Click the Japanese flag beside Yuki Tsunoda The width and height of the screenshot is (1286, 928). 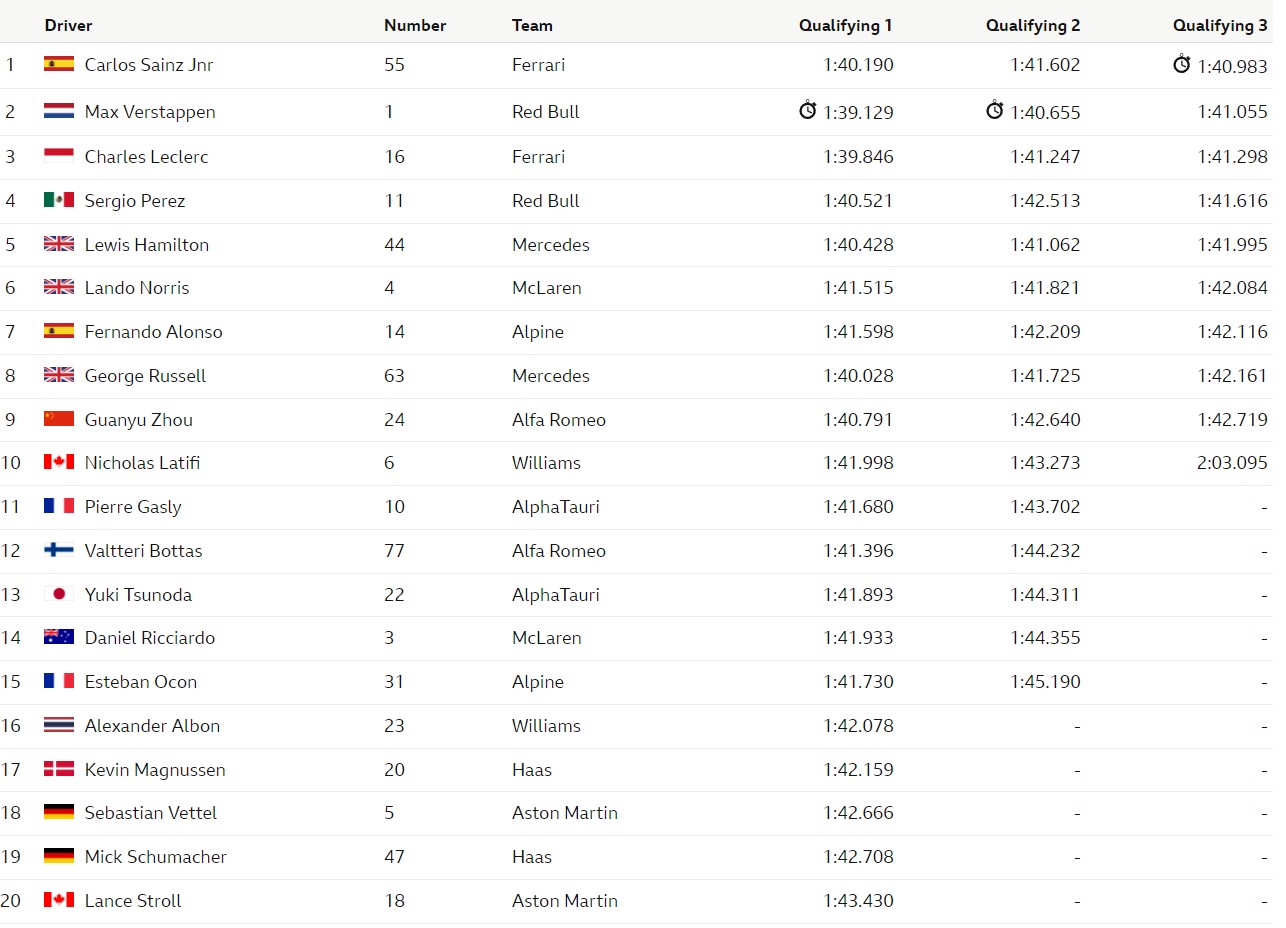pos(59,594)
